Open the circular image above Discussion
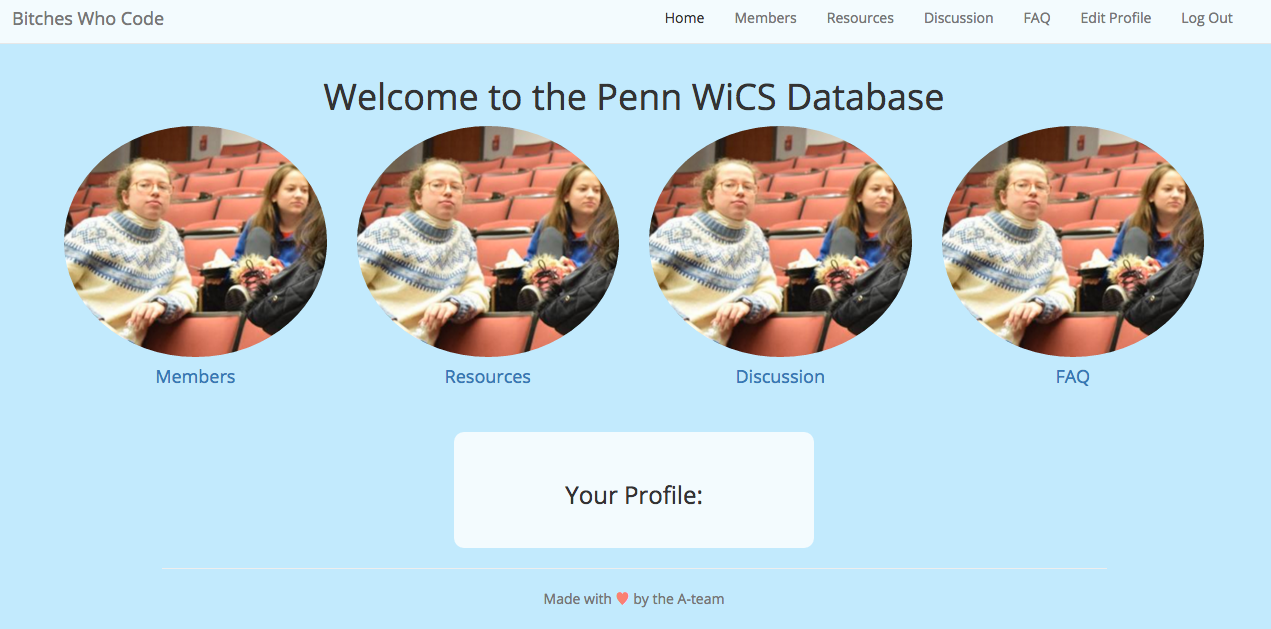1271x629 pixels. pos(780,241)
